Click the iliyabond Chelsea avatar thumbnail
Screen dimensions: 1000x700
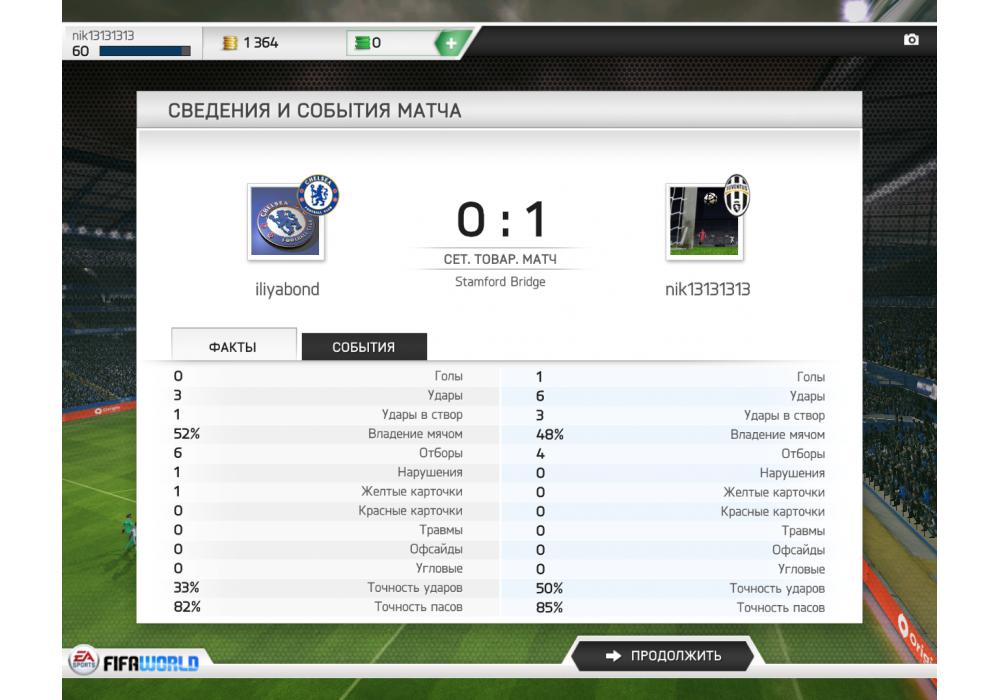pyautogui.click(x=285, y=222)
